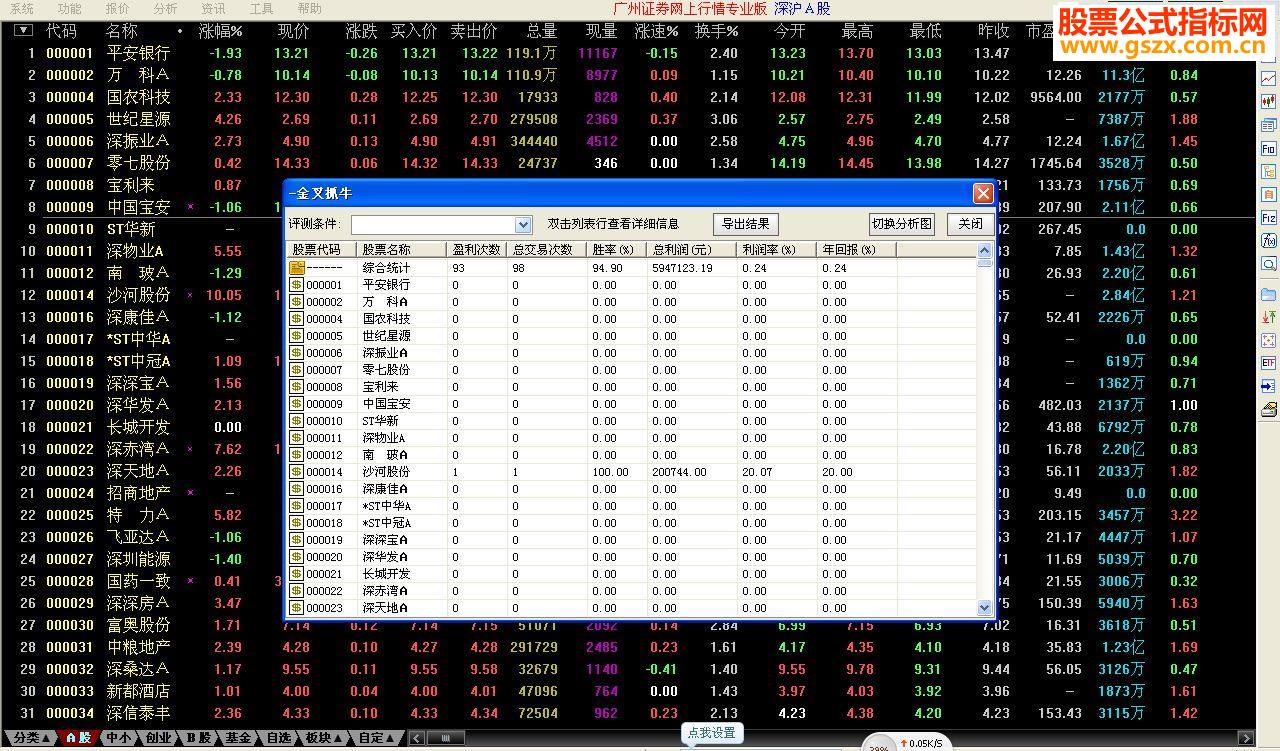Click the row icon beside 000009 中国宝安 in dialog
This screenshot has height=751, width=1280.
[x=296, y=404]
